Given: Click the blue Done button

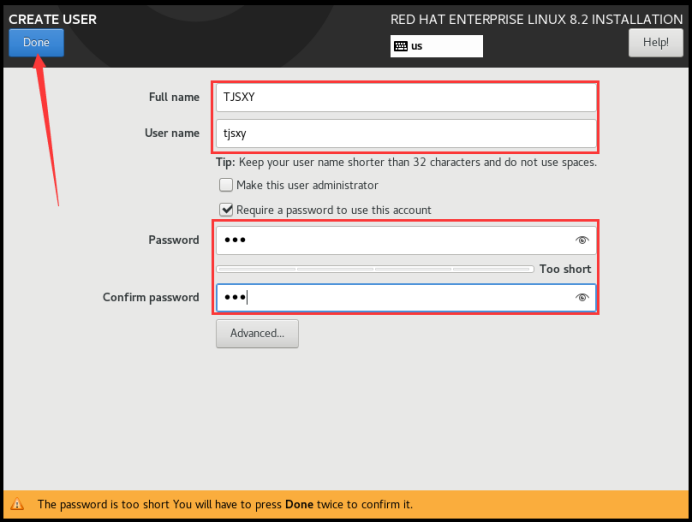Looking at the screenshot, I should (x=36, y=43).
